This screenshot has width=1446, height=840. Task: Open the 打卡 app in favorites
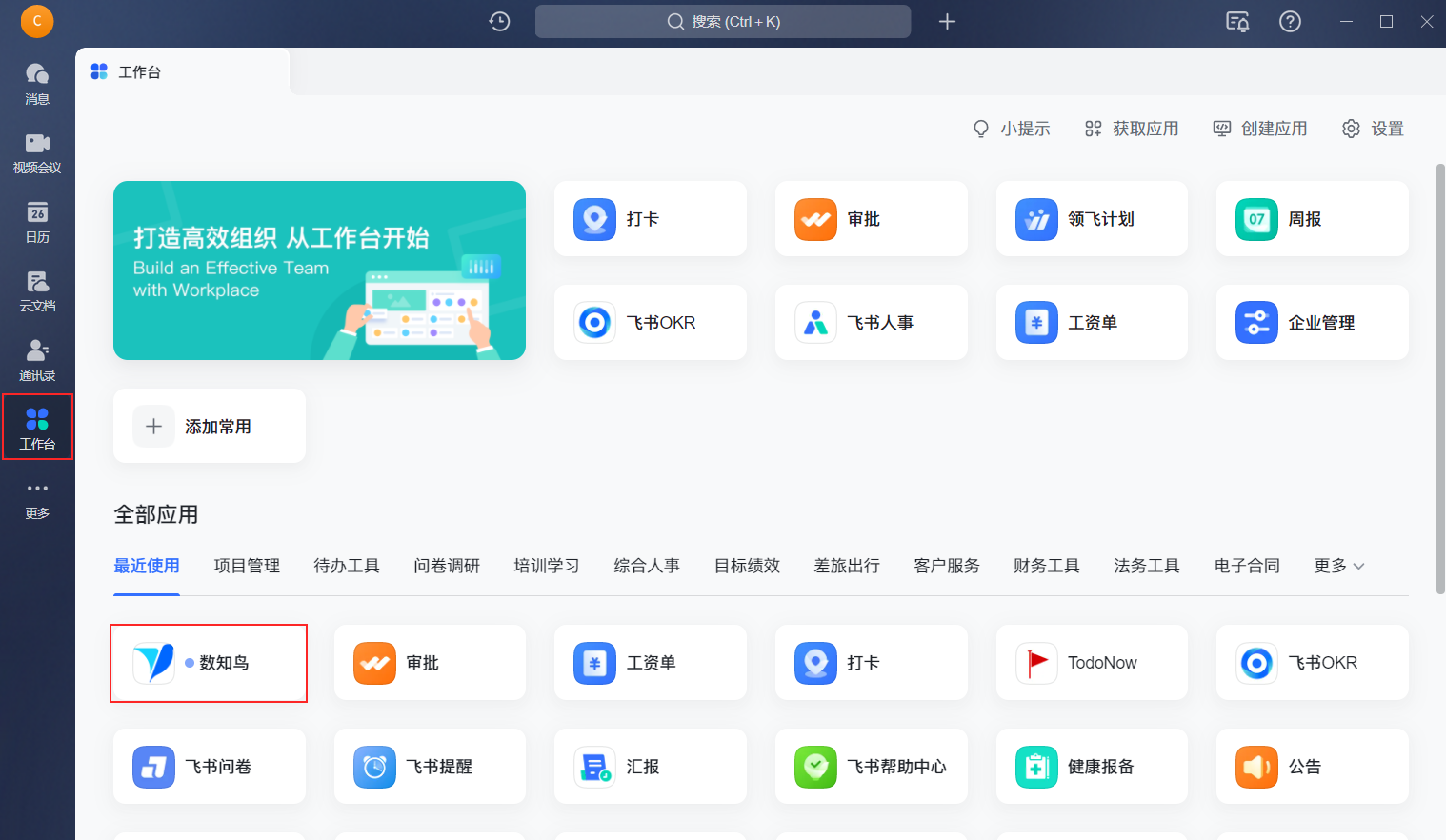pyautogui.click(x=651, y=219)
